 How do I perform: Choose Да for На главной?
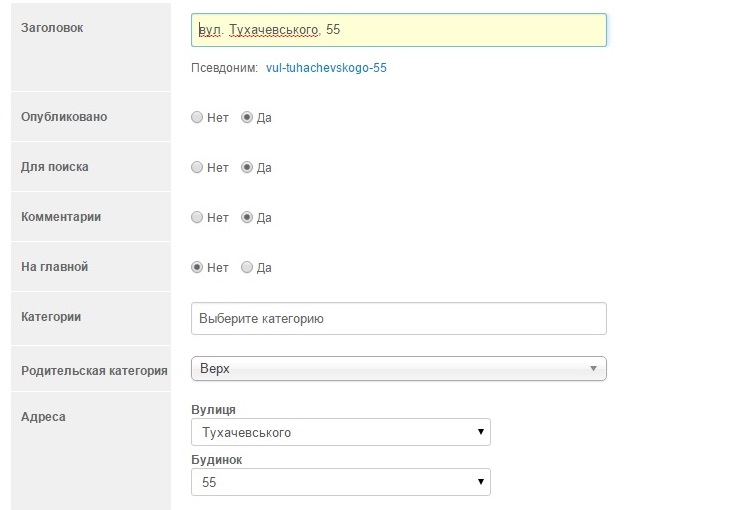pyautogui.click(x=247, y=267)
